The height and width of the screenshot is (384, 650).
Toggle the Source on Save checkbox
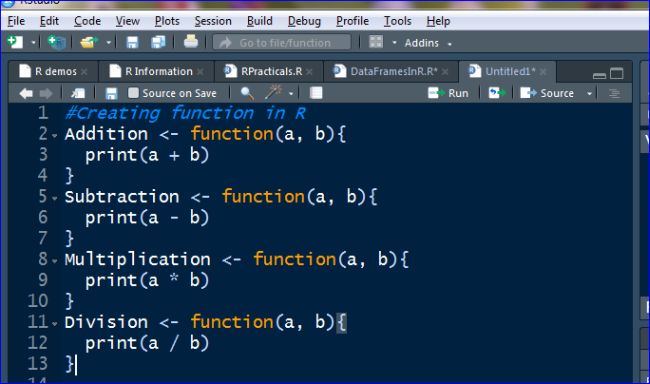coord(133,93)
